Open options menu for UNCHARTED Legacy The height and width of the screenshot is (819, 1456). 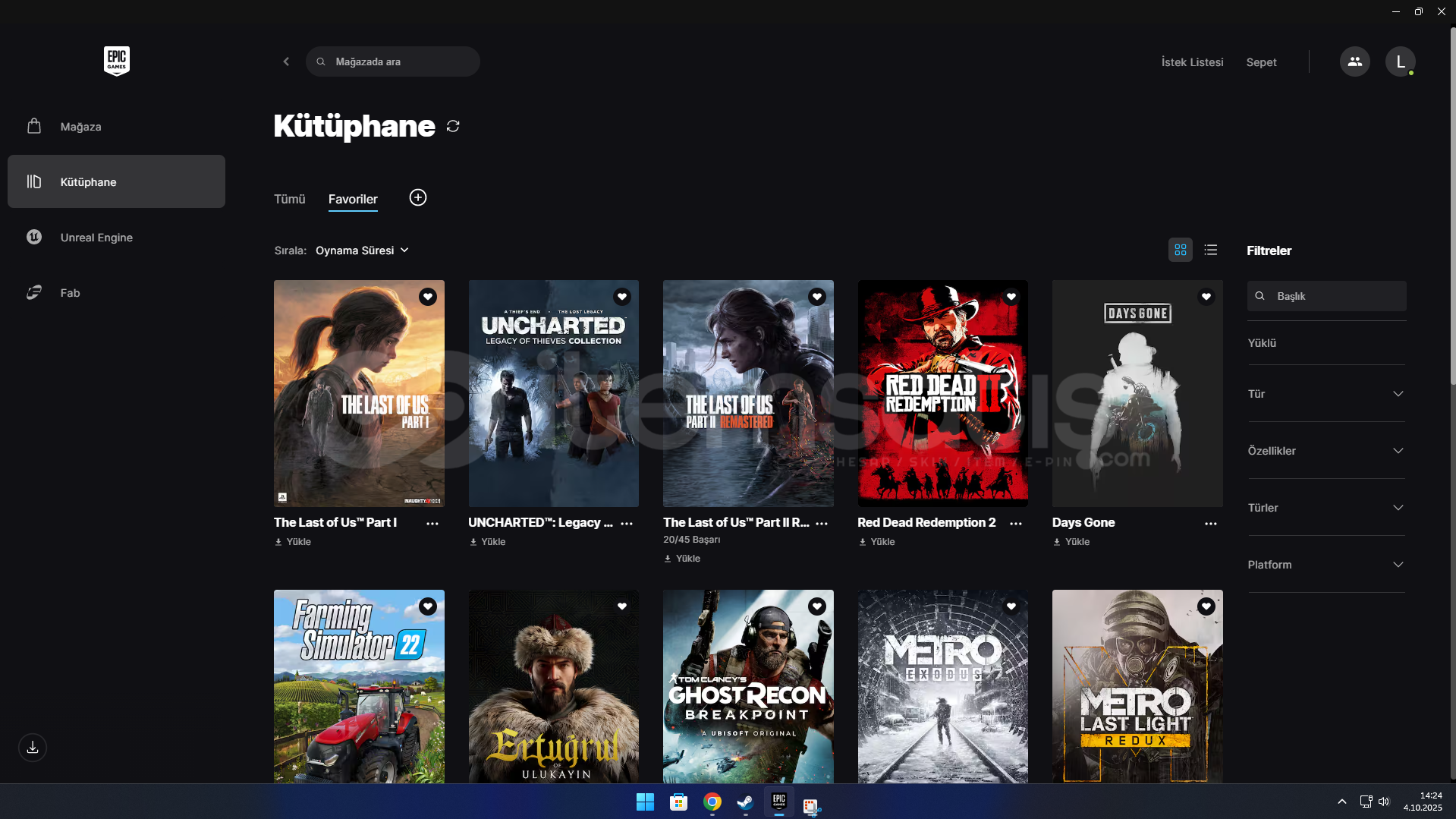[x=627, y=524]
